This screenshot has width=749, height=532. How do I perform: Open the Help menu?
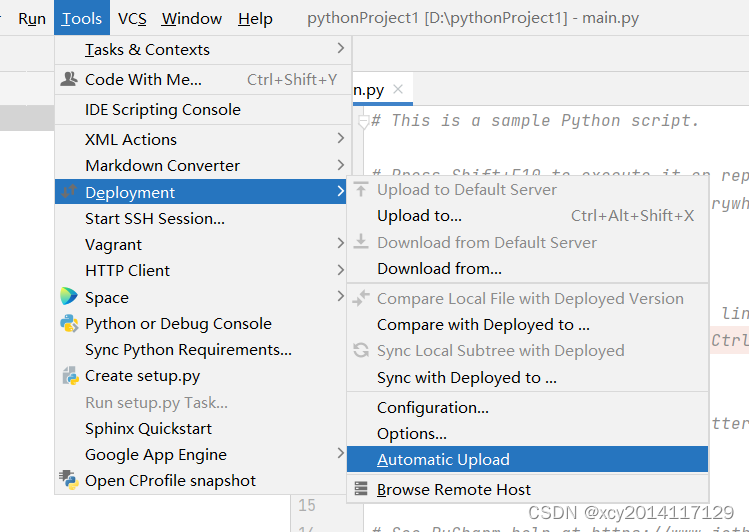tap(255, 18)
